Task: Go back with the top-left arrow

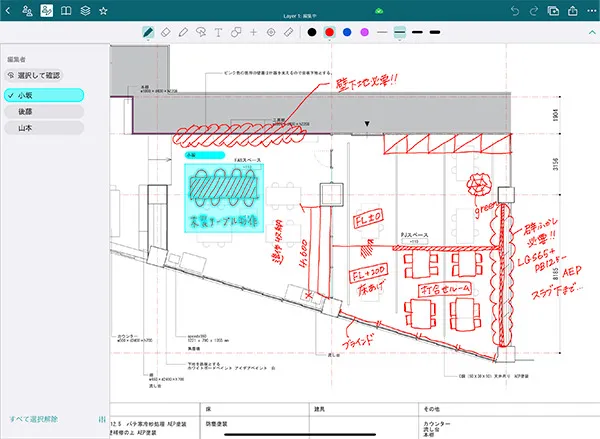Action: coord(8,11)
